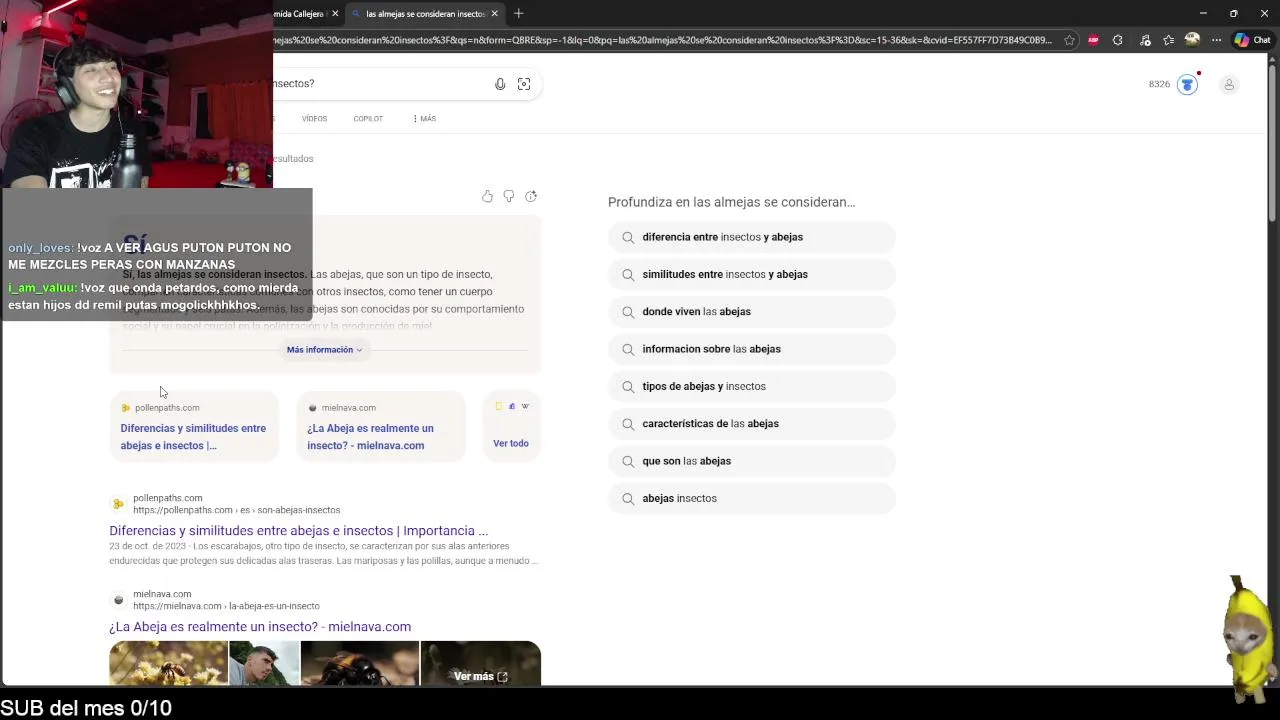Viewport: 1280px width, 720px height.
Task: Open mielnava.com source card
Action: click(x=381, y=427)
